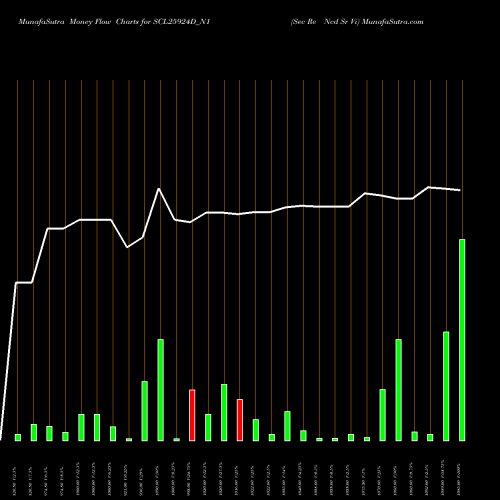Click the first small green bar at the left end
This screenshot has width=500, height=500.
18,437
